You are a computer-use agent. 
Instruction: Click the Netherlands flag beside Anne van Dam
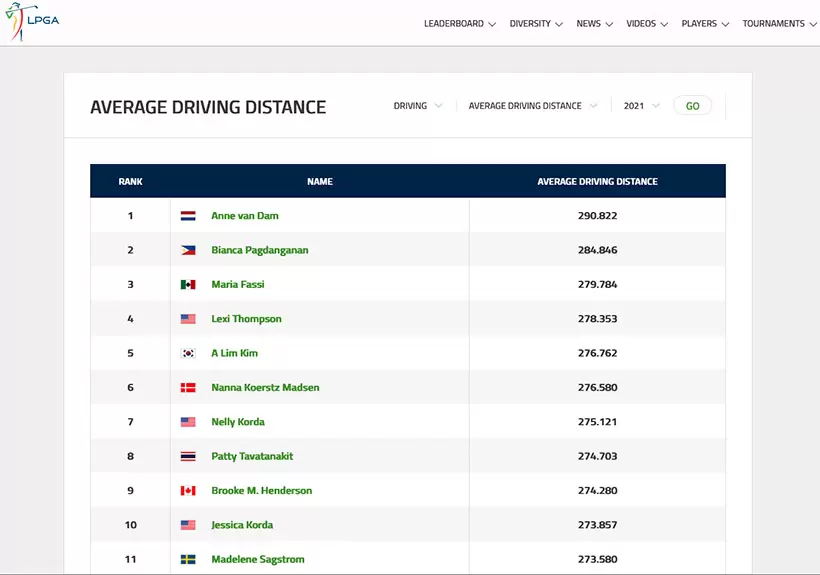tap(188, 216)
